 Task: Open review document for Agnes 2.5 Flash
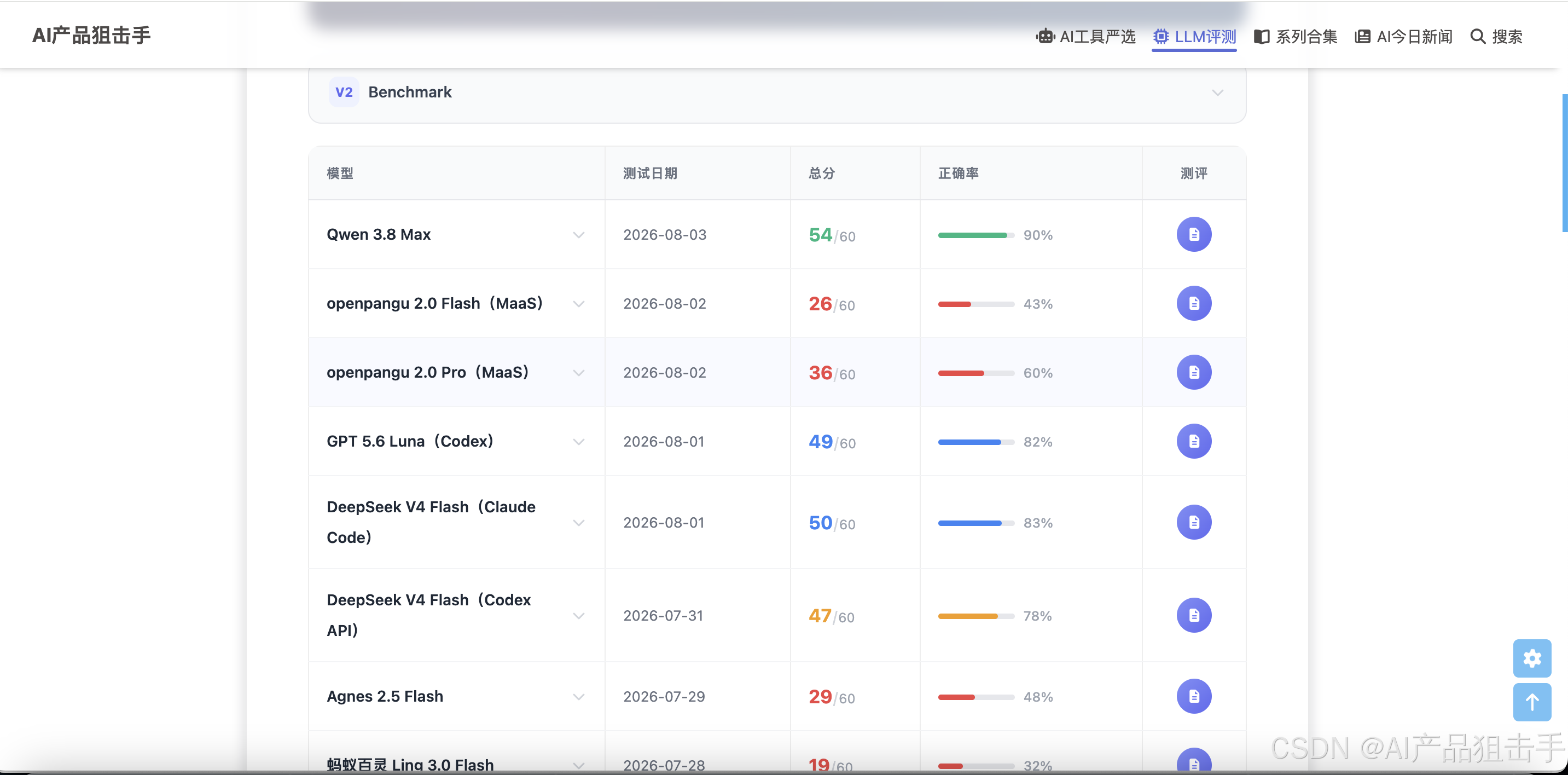click(x=1194, y=697)
